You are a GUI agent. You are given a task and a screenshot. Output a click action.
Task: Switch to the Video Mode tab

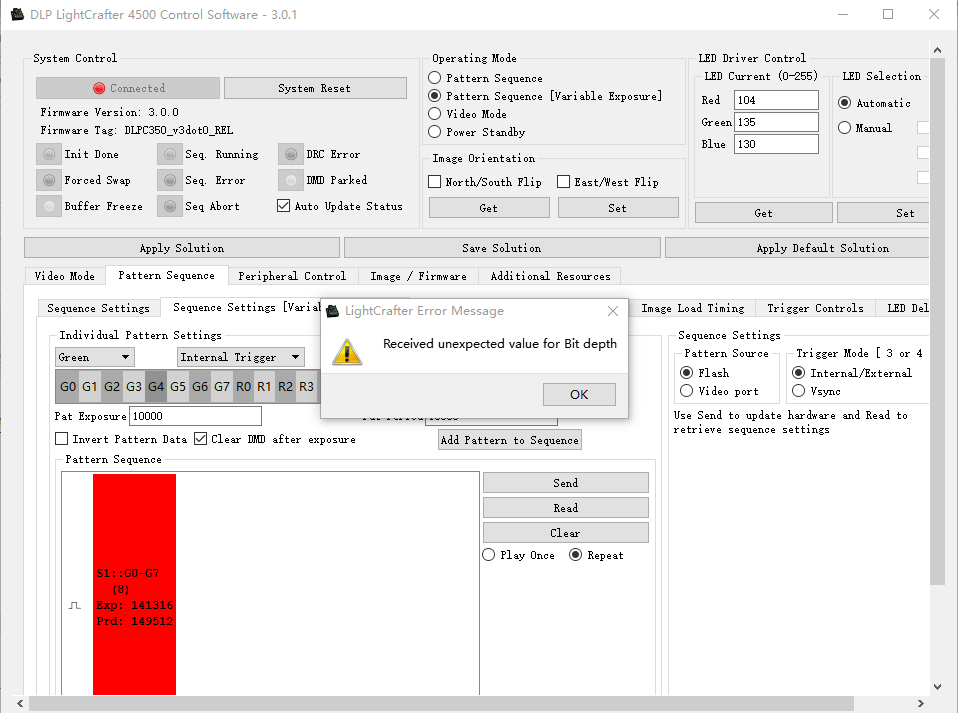click(x=65, y=276)
